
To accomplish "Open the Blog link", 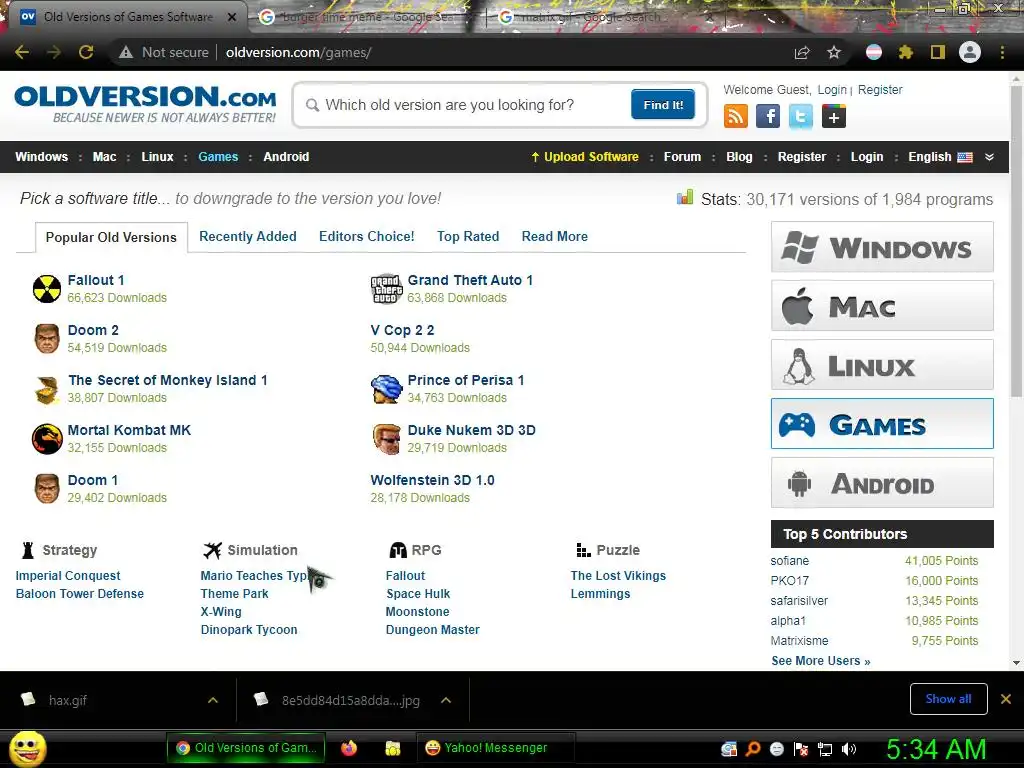I will click(x=739, y=157).
